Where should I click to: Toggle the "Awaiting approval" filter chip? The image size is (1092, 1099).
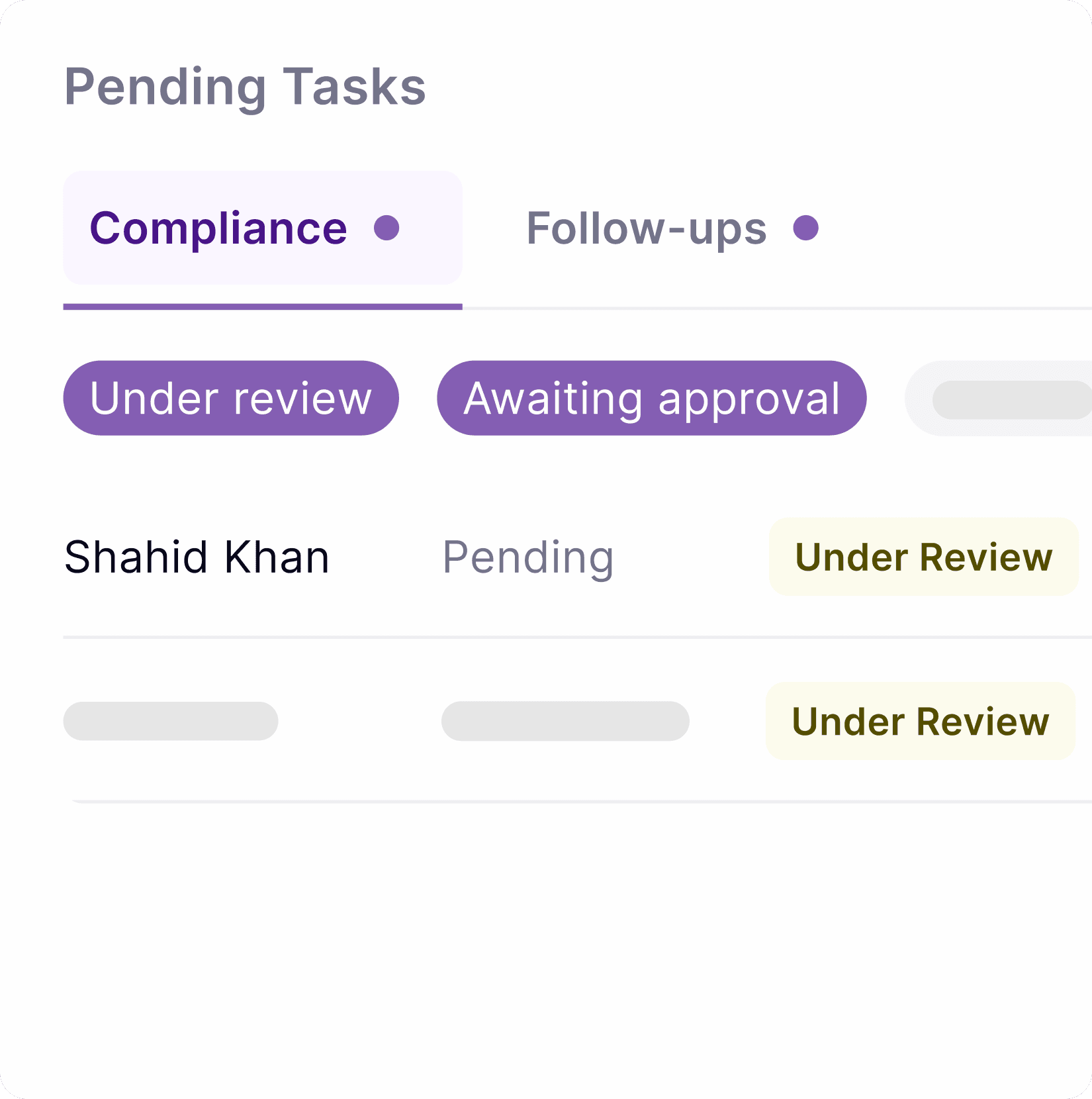pos(651,398)
